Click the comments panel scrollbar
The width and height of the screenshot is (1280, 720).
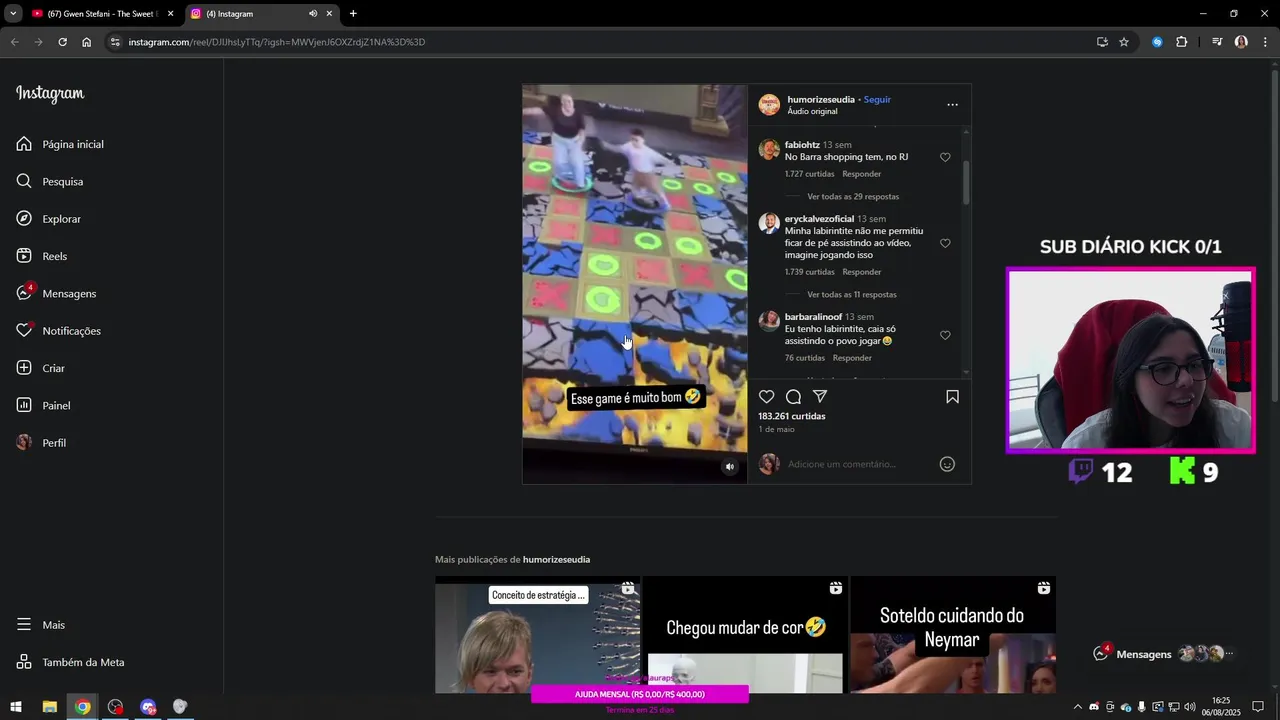965,182
